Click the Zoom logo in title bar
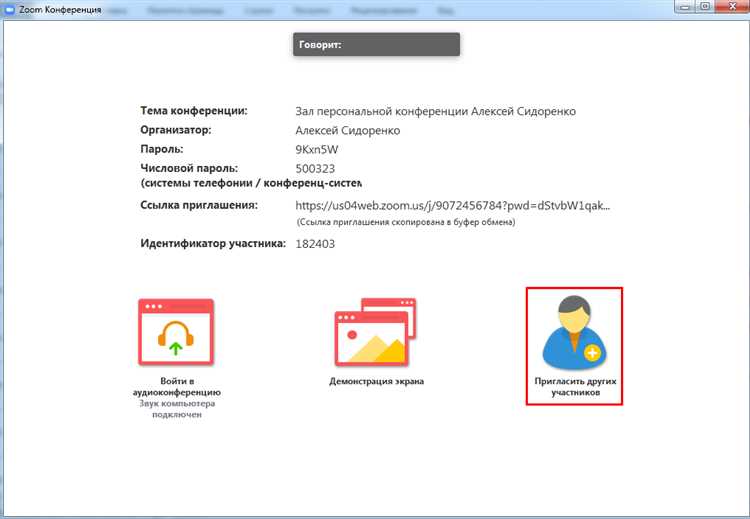The width and height of the screenshot is (750, 519). click(9, 9)
